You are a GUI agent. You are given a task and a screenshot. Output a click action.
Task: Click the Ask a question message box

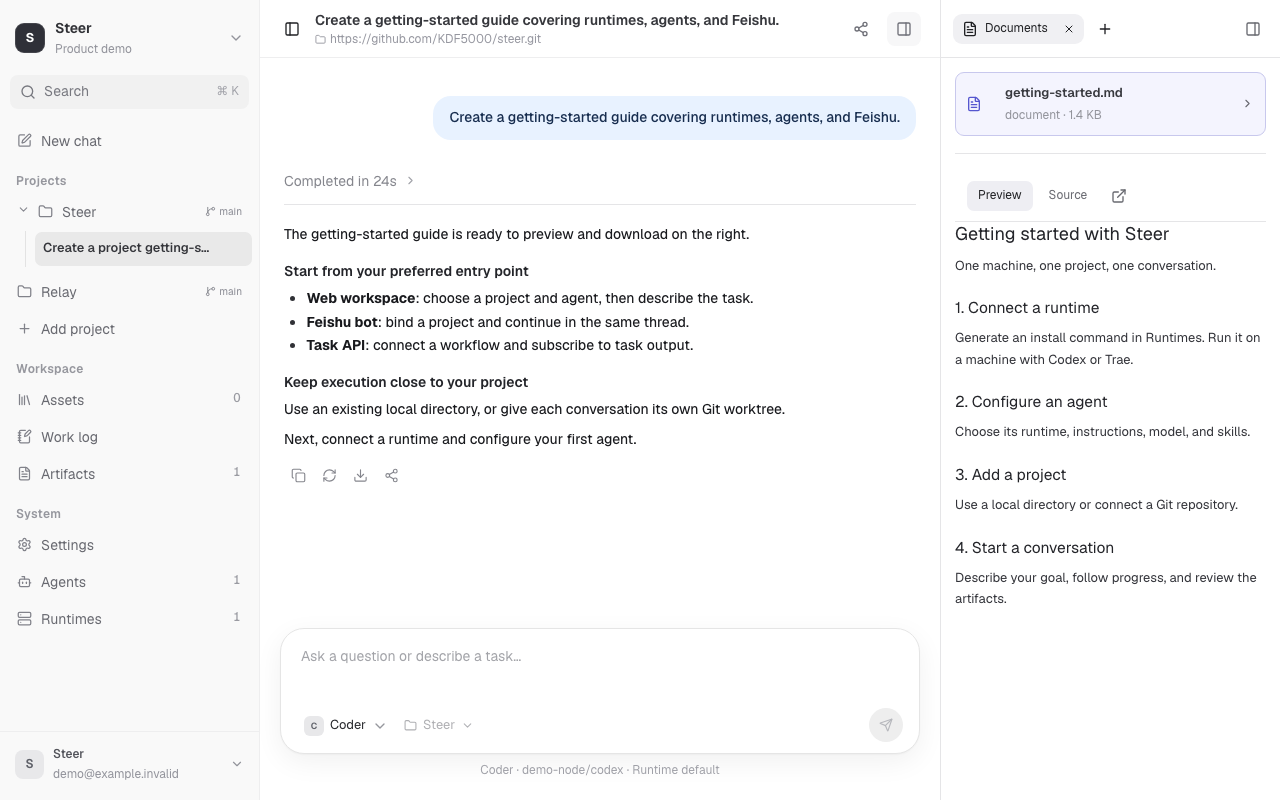pos(600,657)
